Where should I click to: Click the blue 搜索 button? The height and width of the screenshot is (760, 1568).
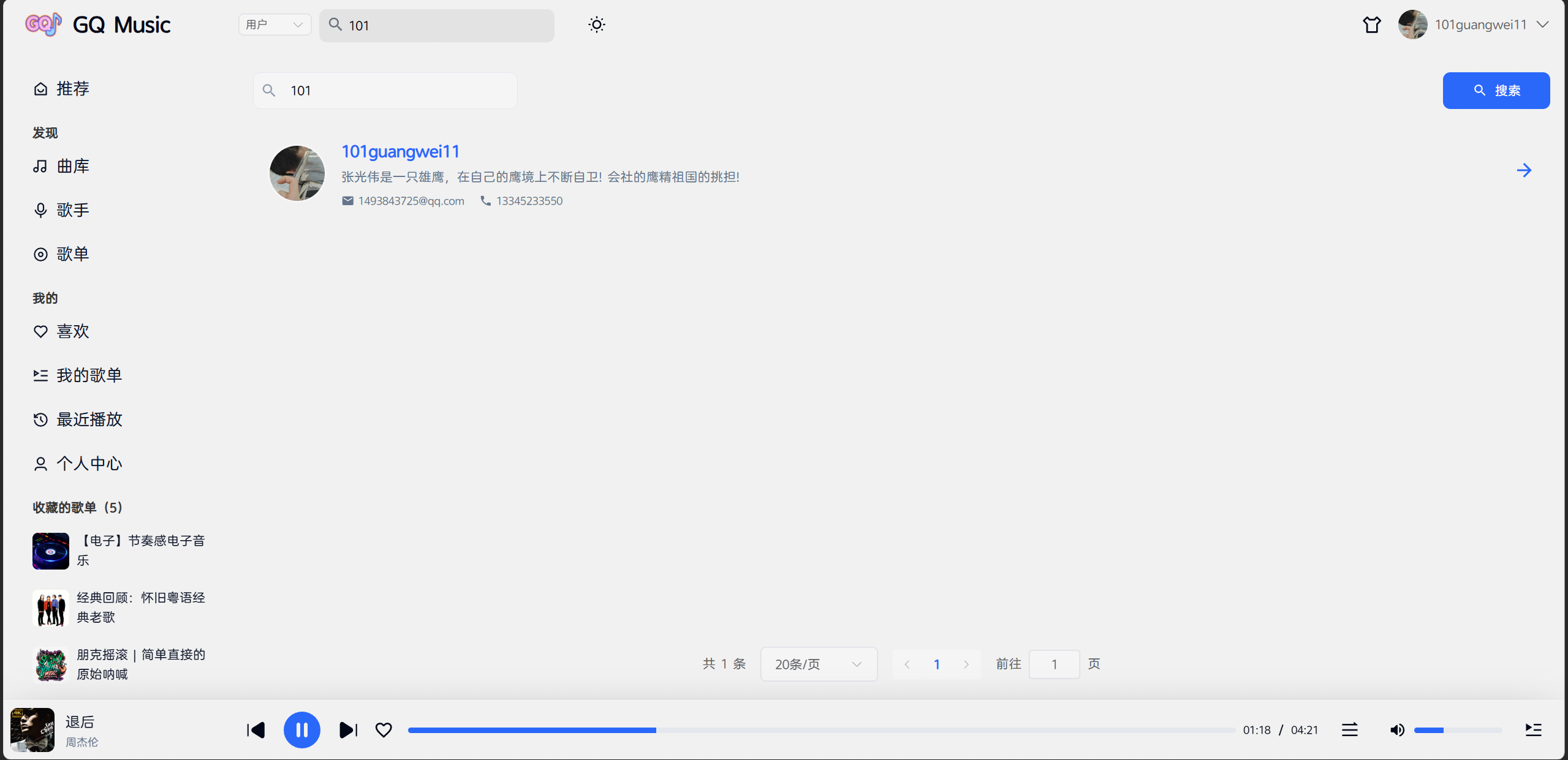[x=1496, y=91]
